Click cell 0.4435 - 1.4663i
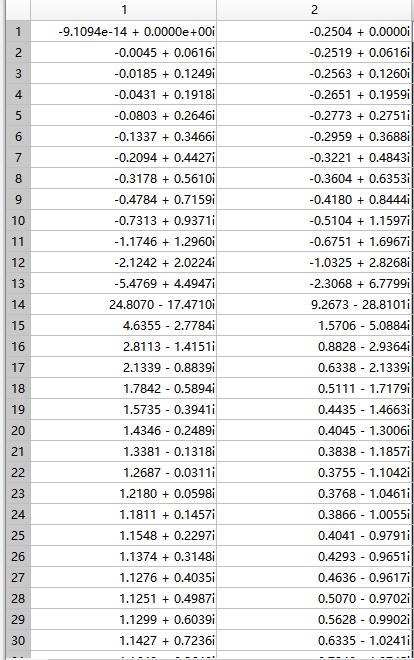The image size is (414, 660). [x=314, y=409]
